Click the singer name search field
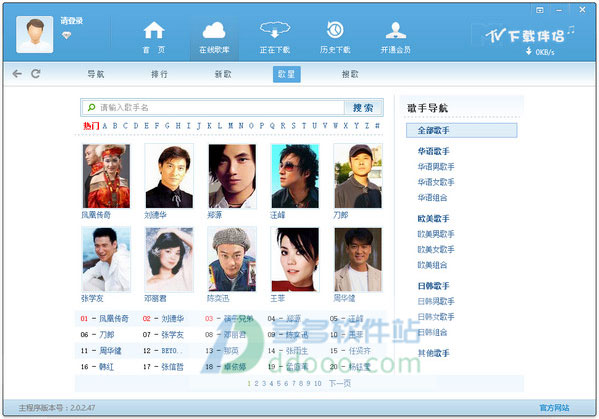The image size is (599, 419). pos(213,108)
